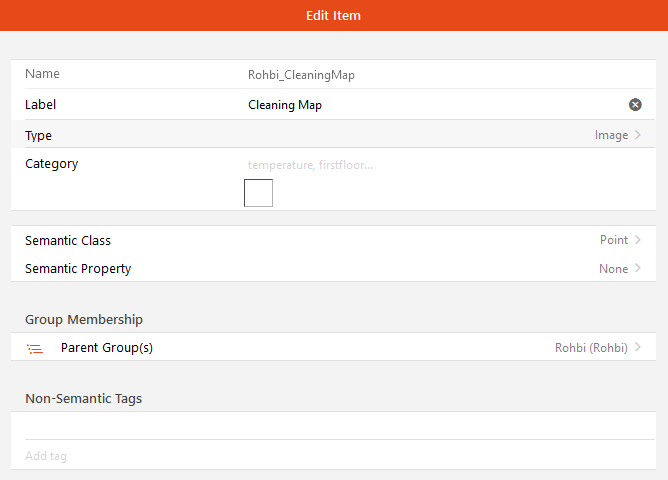Choose the Point semantic class value
The image size is (668, 480).
(x=613, y=240)
